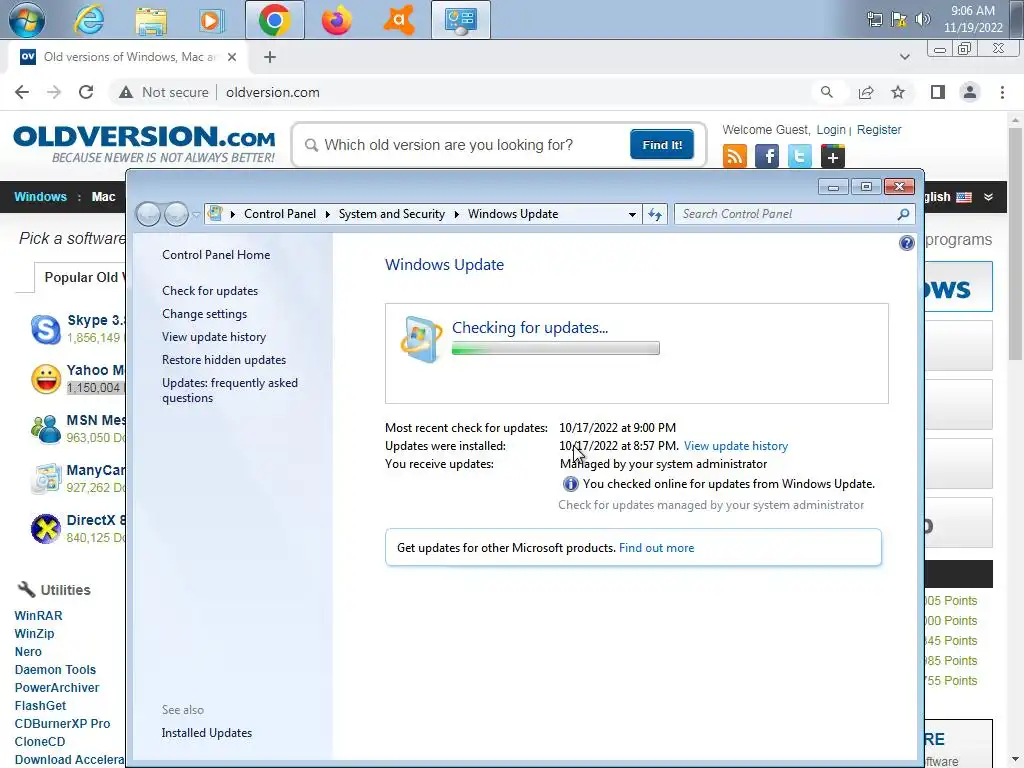This screenshot has width=1024, height=768.
Task: Open the Facebook icon on oldversion
Action: pyautogui.click(x=767, y=157)
